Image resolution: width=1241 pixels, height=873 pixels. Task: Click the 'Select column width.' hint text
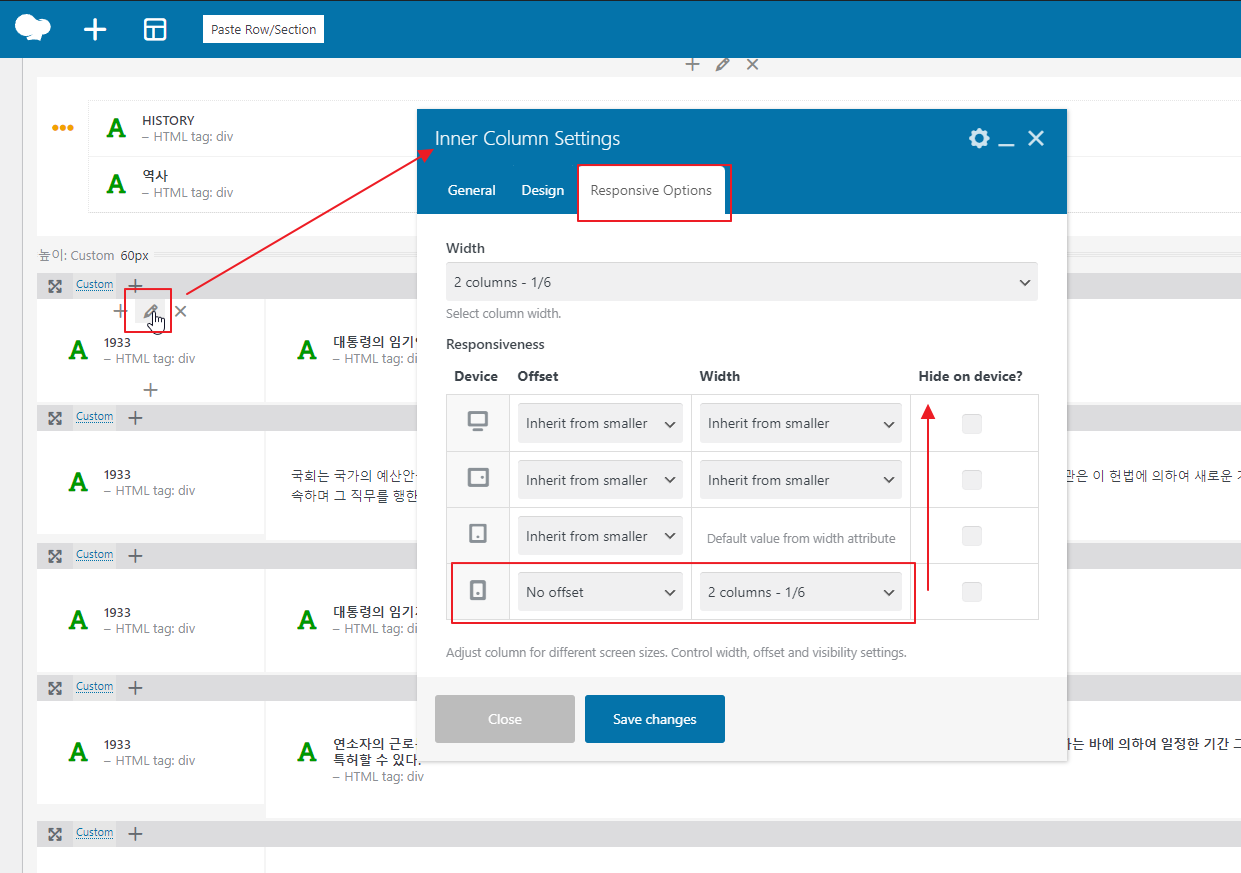coord(503,313)
